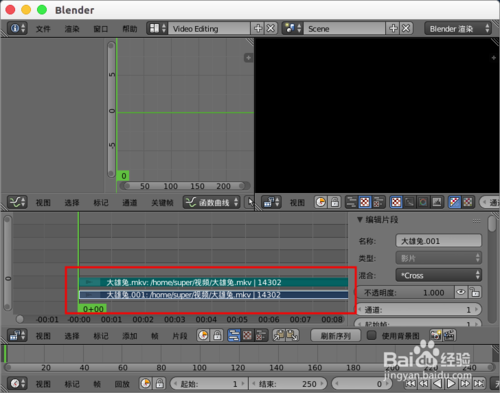The width and height of the screenshot is (500, 393).
Task: Display color-only channels in preview
Action: (x=468, y=202)
